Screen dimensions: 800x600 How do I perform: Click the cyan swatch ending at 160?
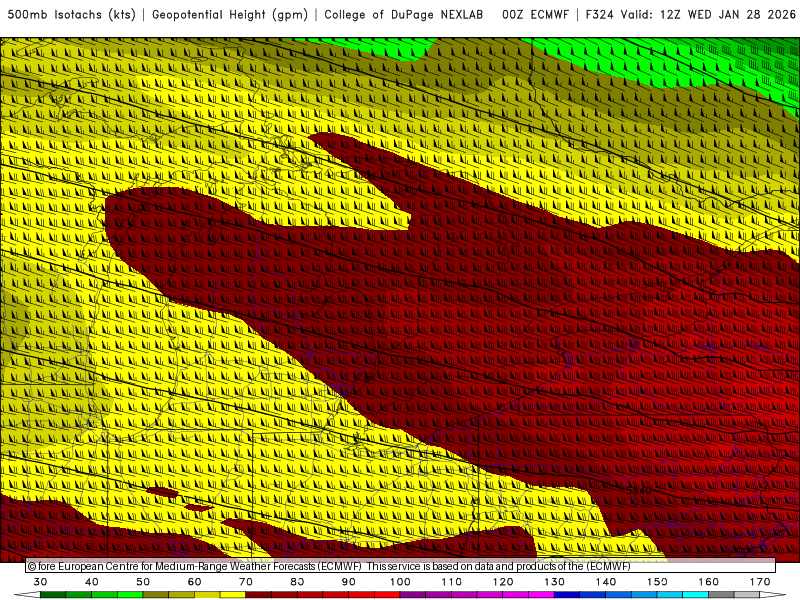695,595
